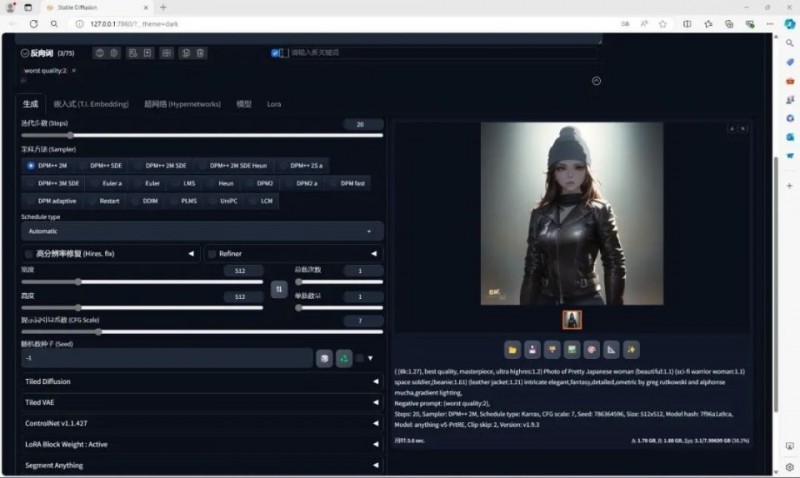Open the output images folder icon

pyautogui.click(x=513, y=349)
